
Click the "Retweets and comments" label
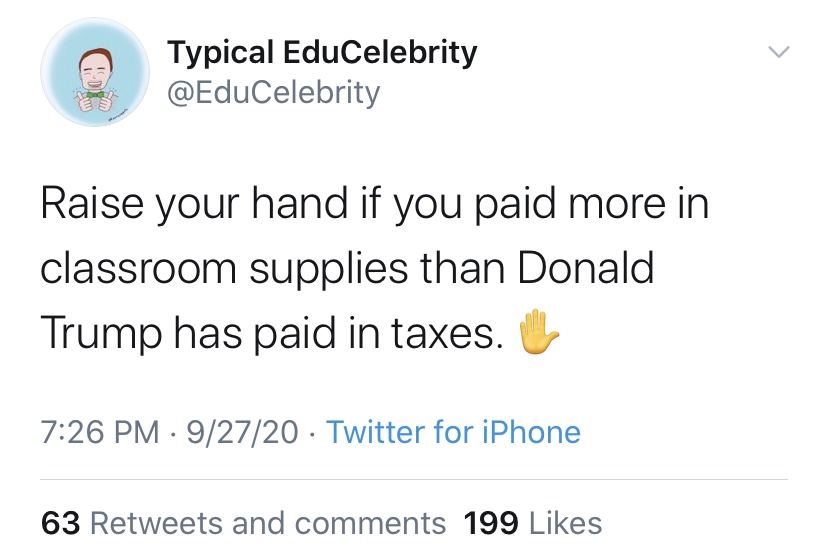tap(268, 522)
